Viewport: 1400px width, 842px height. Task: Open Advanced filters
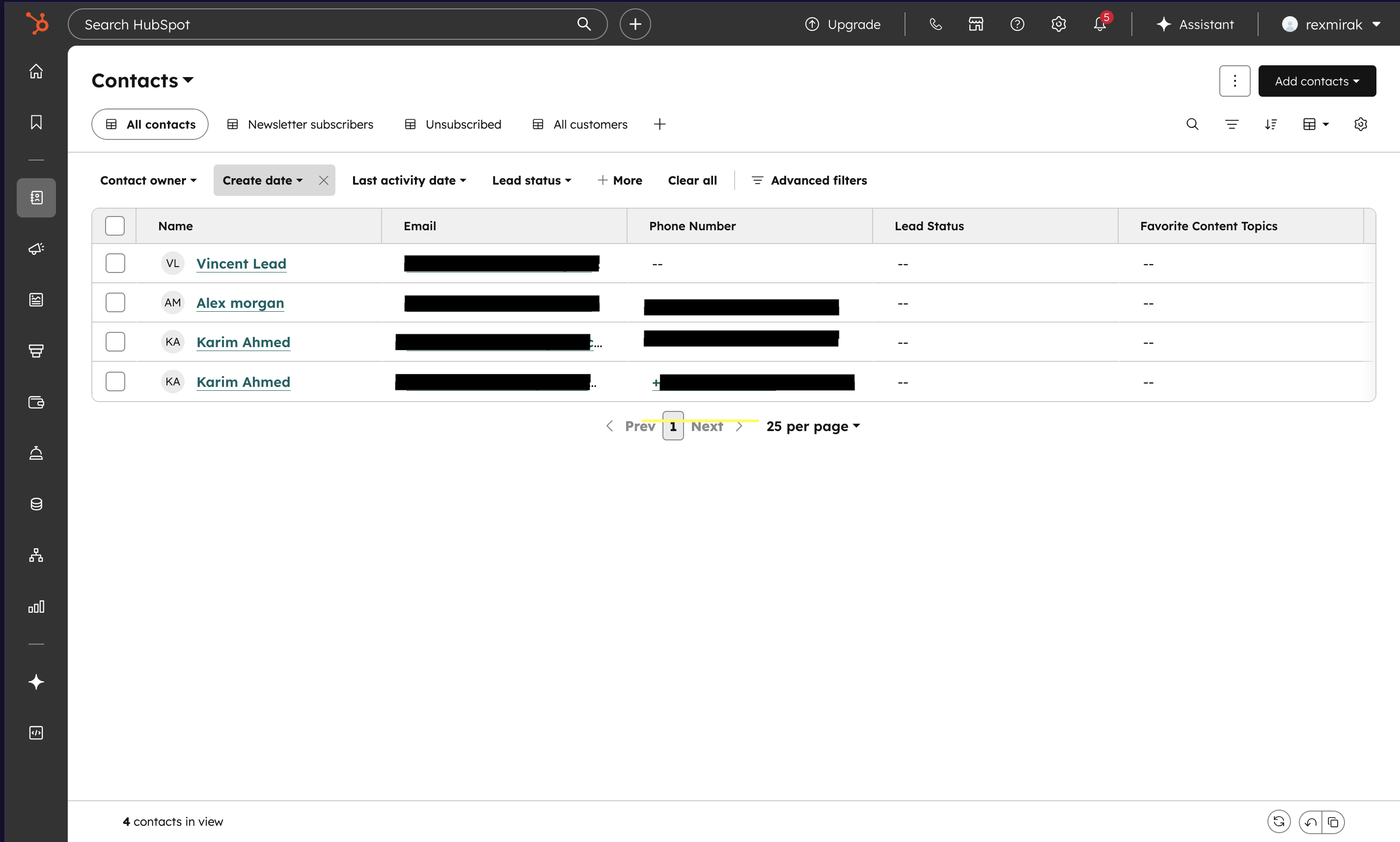coord(809,181)
